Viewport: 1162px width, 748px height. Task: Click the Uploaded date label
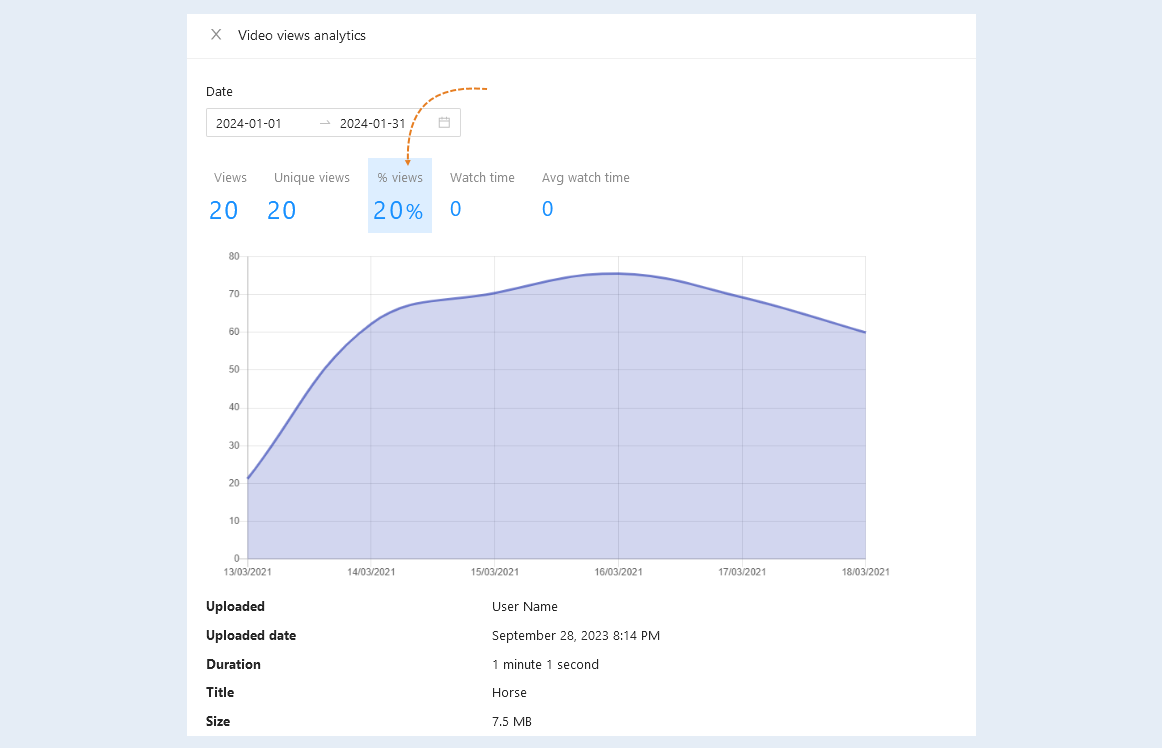click(x=251, y=635)
